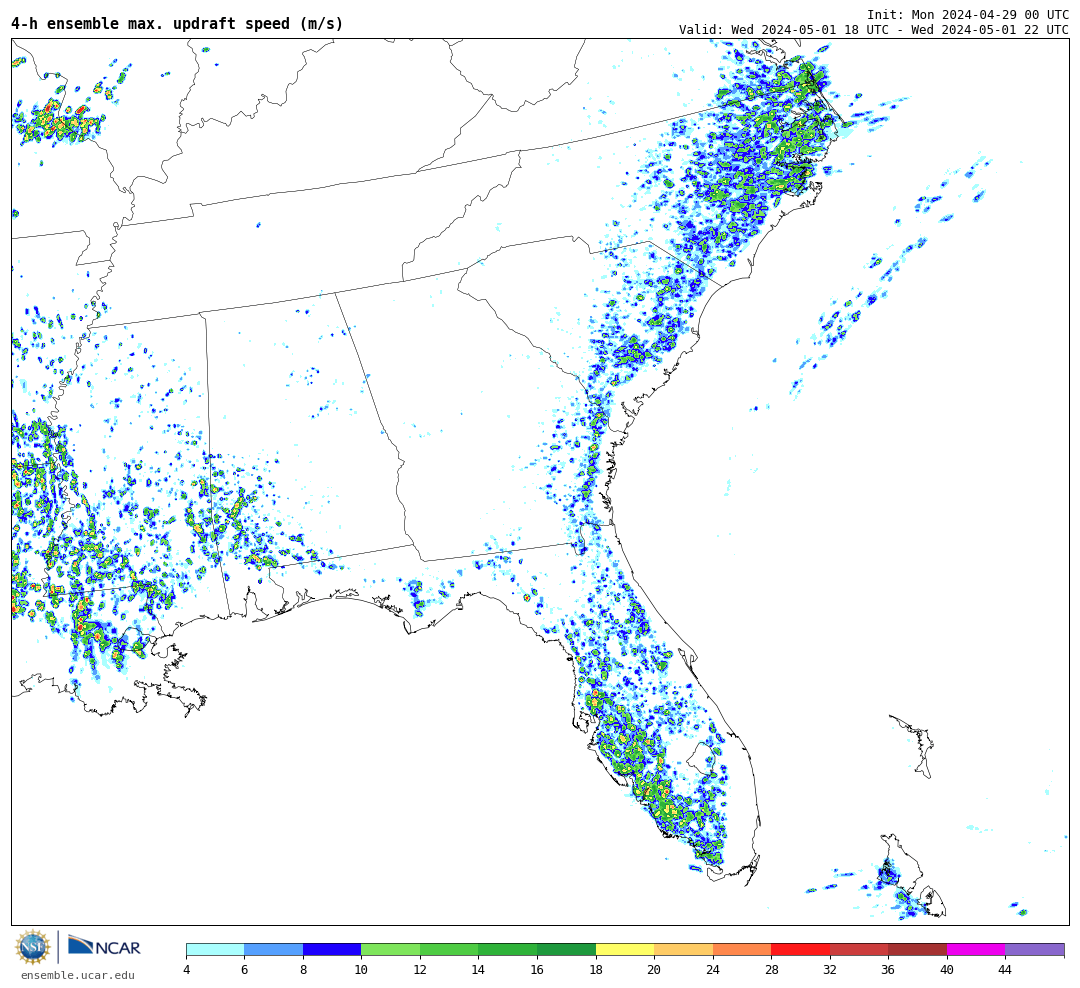Viewport: 1080px width, 988px height.
Task: Click the Valid time range text
Action: coord(874,30)
